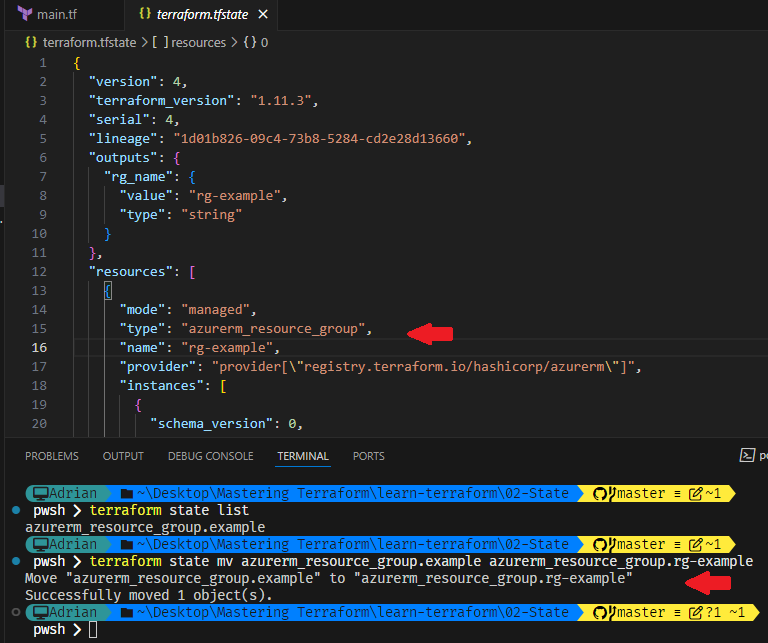Click the "terraform state mv" command line
The image size is (768, 643).
pos(421,561)
